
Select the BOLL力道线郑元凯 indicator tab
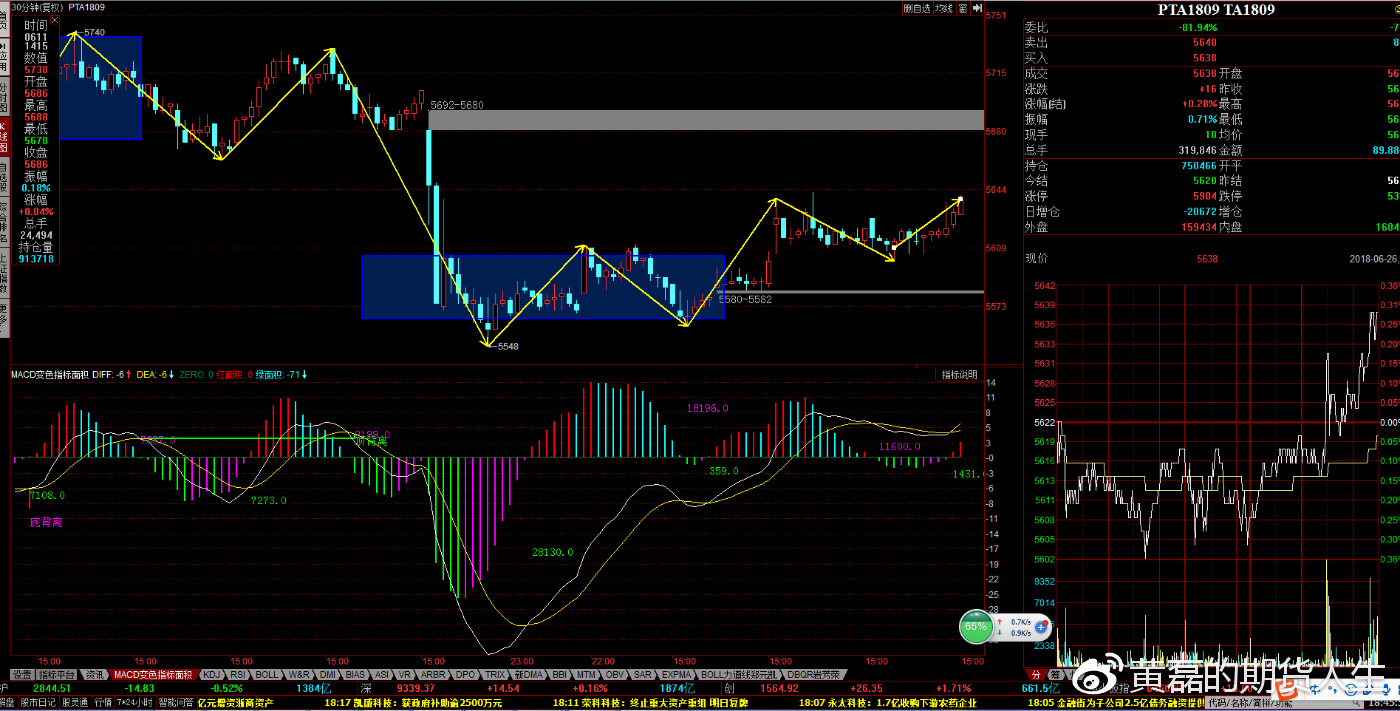point(738,675)
